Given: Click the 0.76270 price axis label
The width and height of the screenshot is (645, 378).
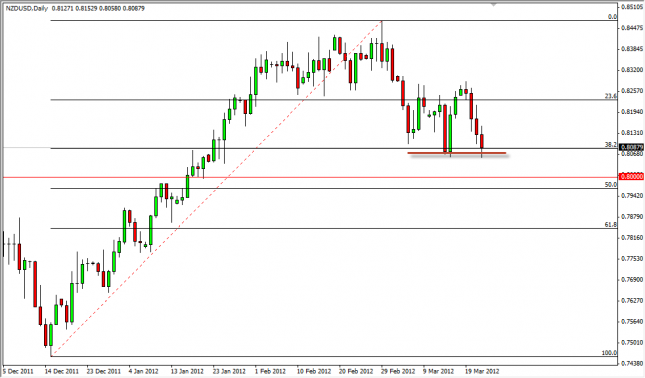Looking at the screenshot, I should point(632,300).
